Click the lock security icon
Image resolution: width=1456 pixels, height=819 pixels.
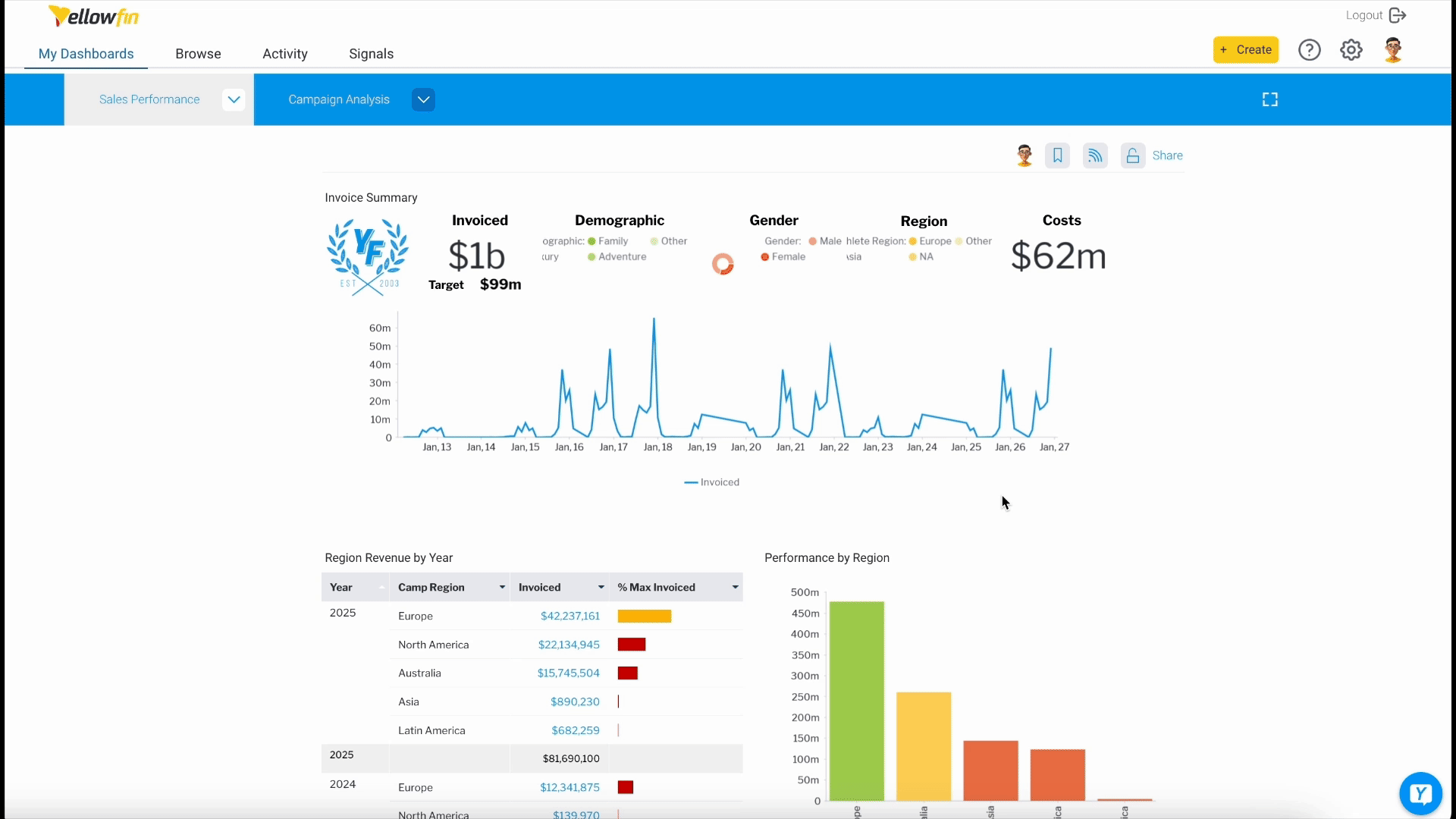pyautogui.click(x=1132, y=155)
